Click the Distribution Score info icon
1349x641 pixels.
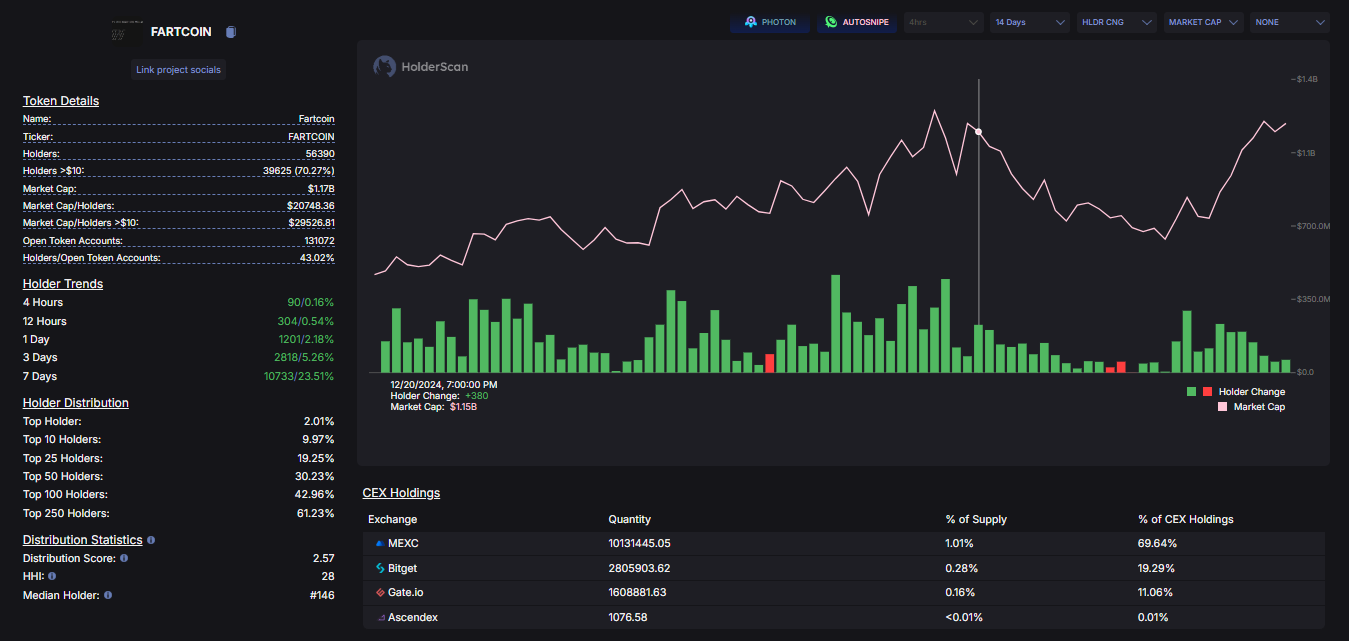(x=124, y=558)
